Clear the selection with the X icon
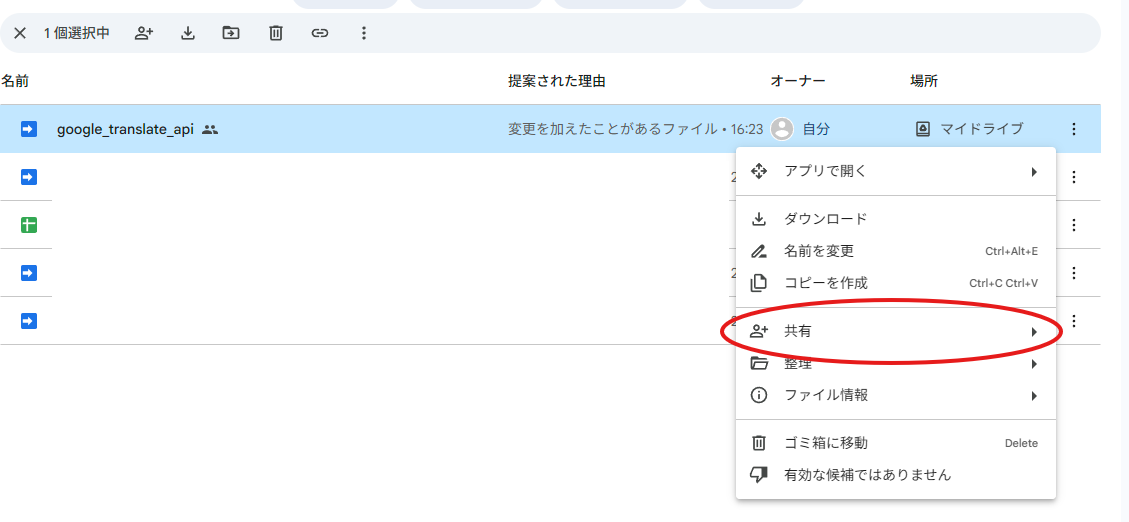The width and height of the screenshot is (1129, 522). (x=20, y=33)
